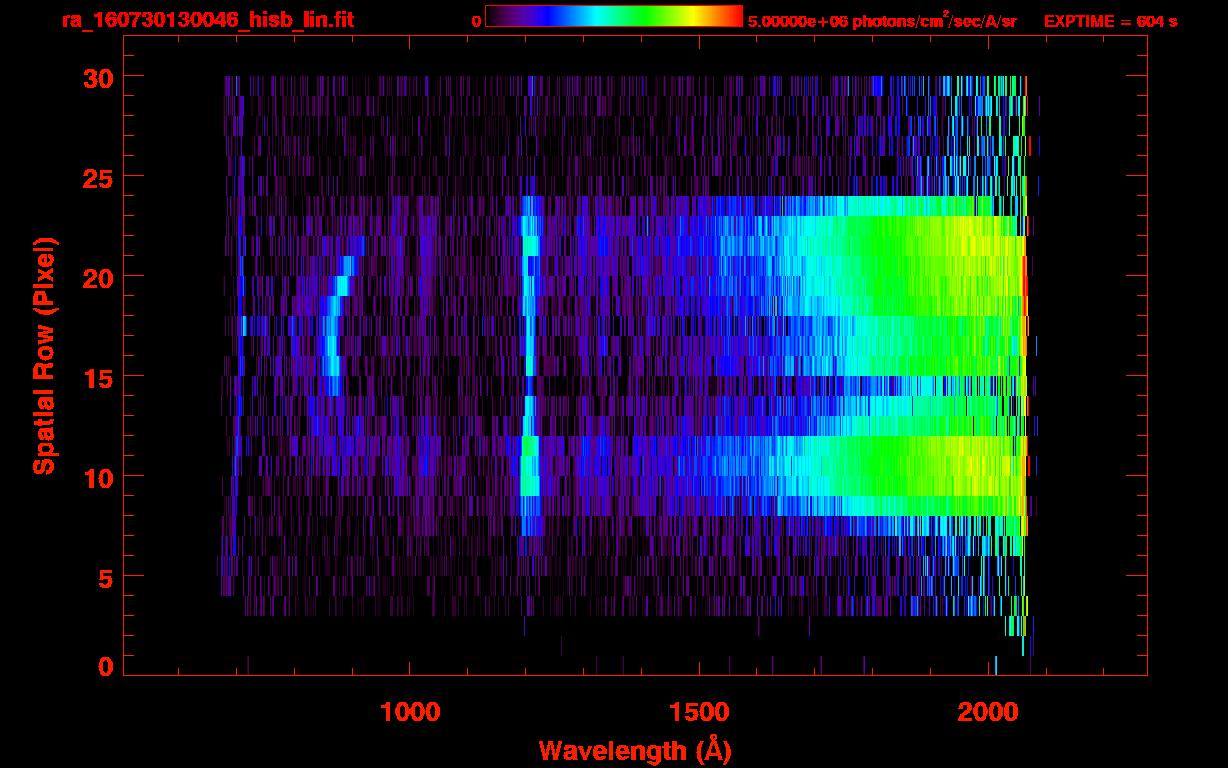
Task: Click the 30 tick label on spatial axis
Action: 96,77
